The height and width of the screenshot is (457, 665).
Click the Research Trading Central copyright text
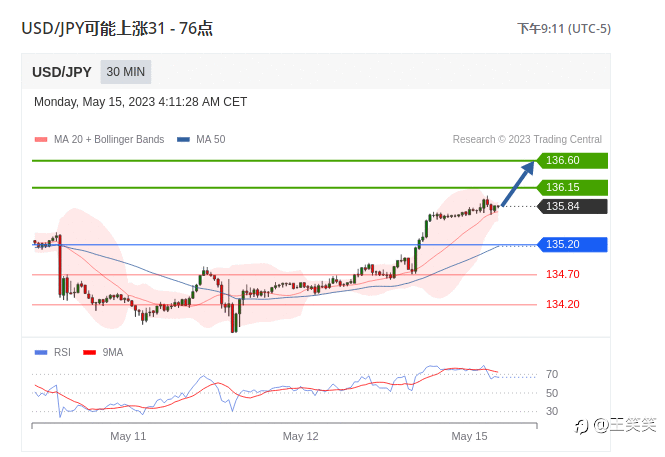pyautogui.click(x=527, y=139)
